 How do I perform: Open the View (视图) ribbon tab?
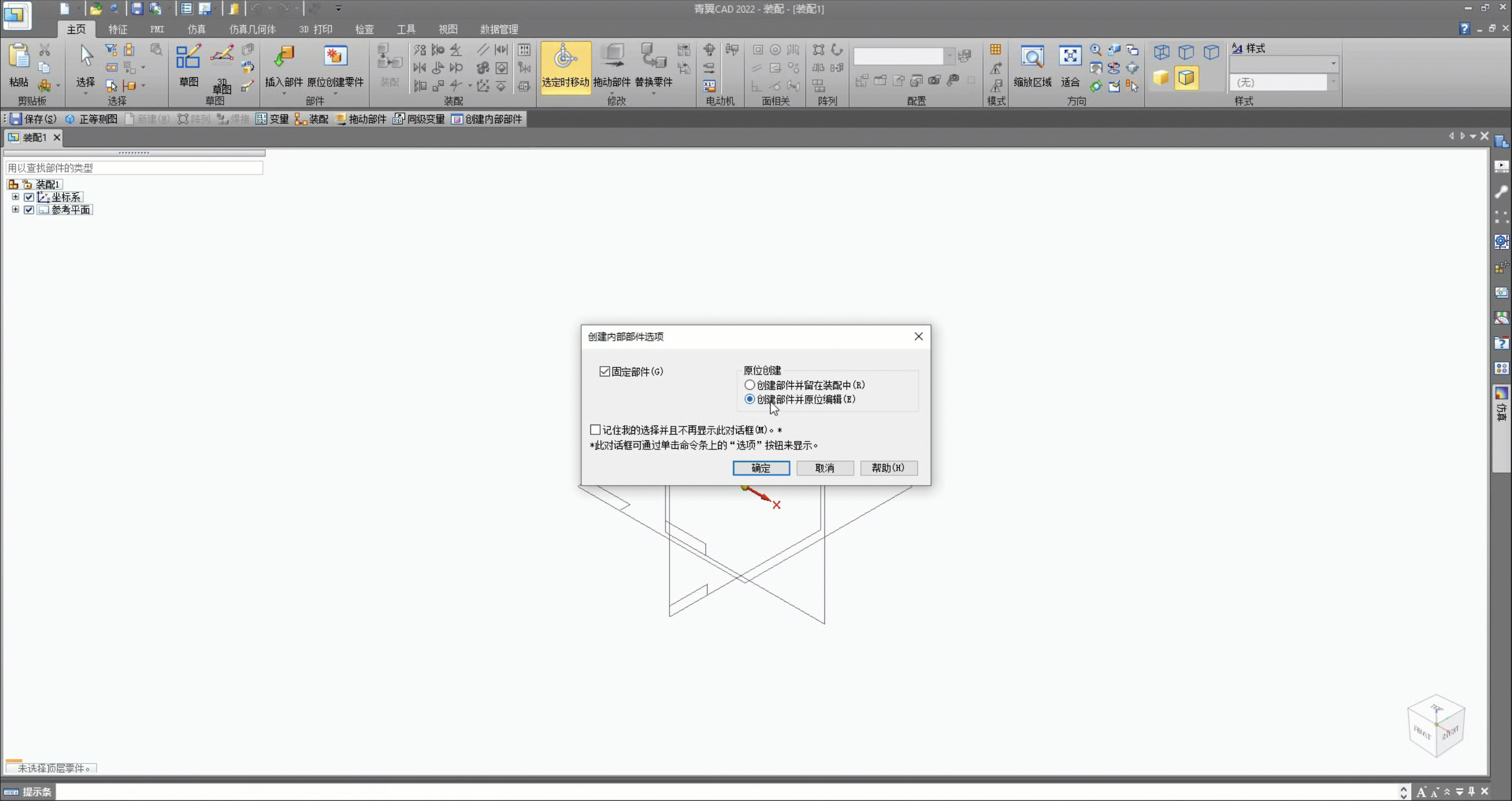pos(448,29)
